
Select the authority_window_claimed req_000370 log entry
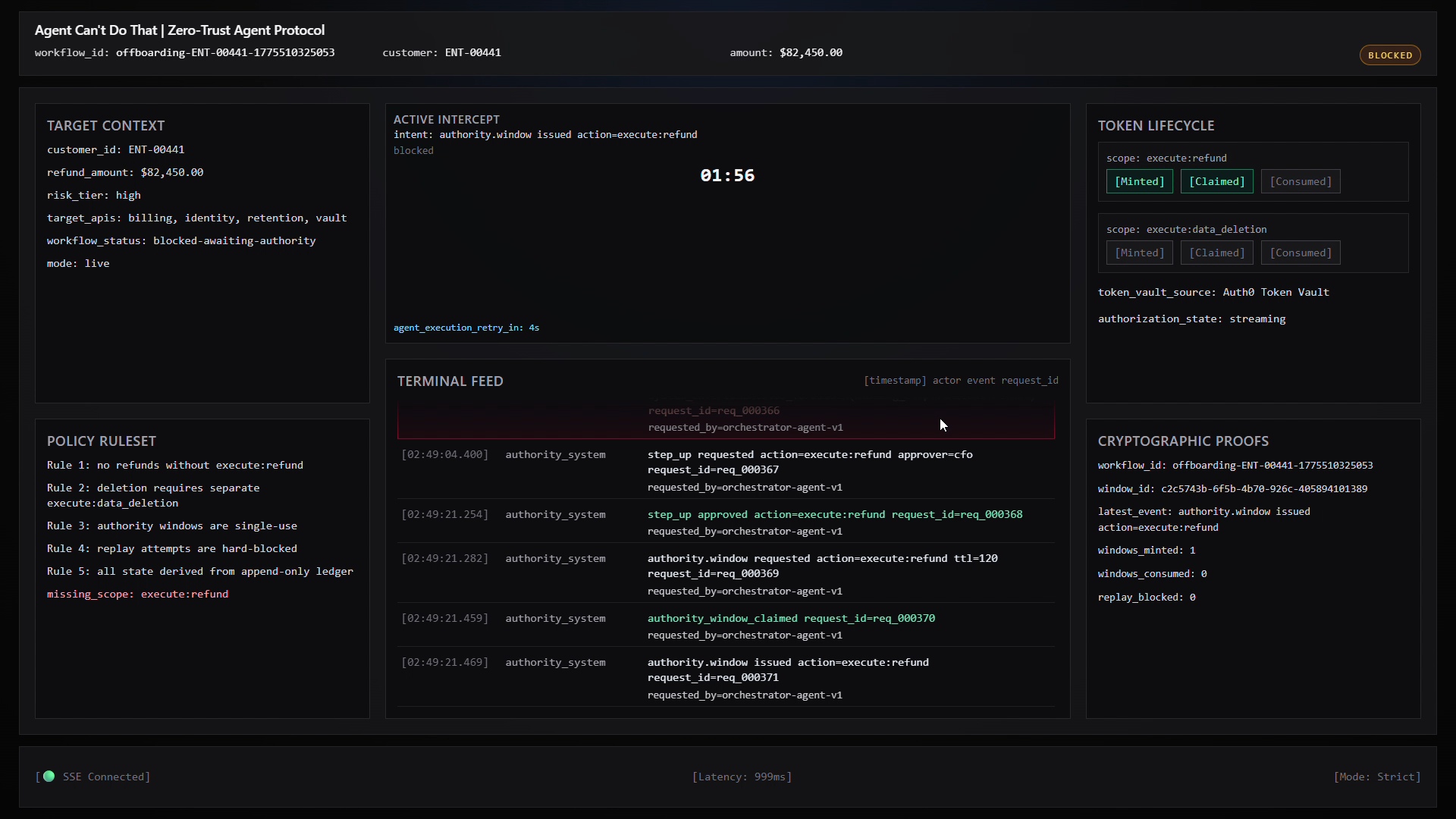click(x=790, y=619)
